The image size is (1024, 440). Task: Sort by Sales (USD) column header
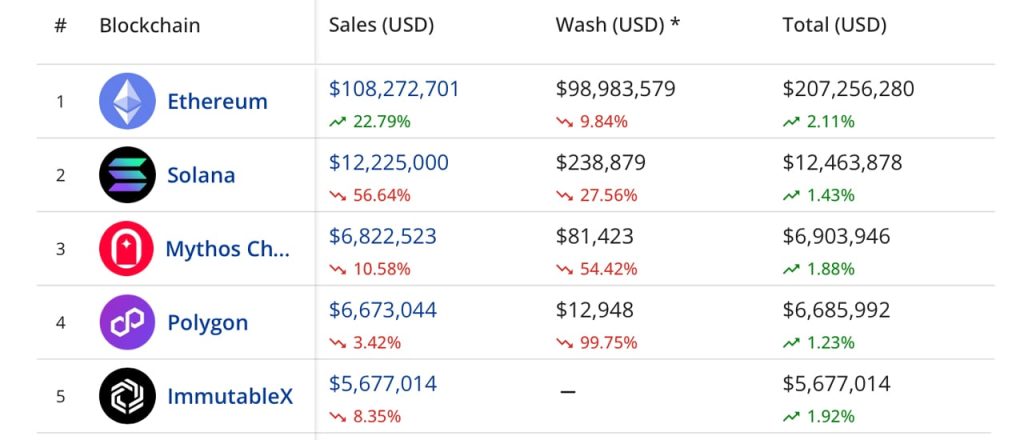(381, 25)
